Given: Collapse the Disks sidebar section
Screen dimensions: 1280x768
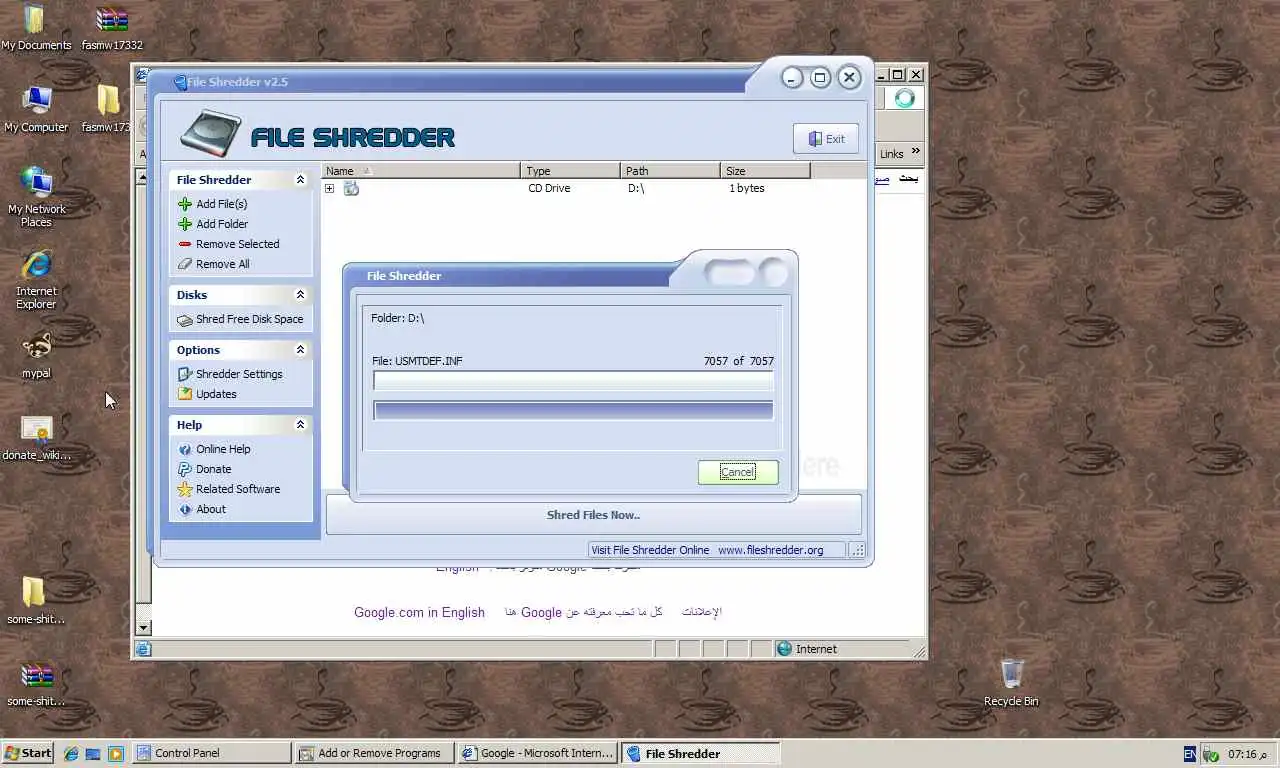Looking at the screenshot, I should coord(300,295).
